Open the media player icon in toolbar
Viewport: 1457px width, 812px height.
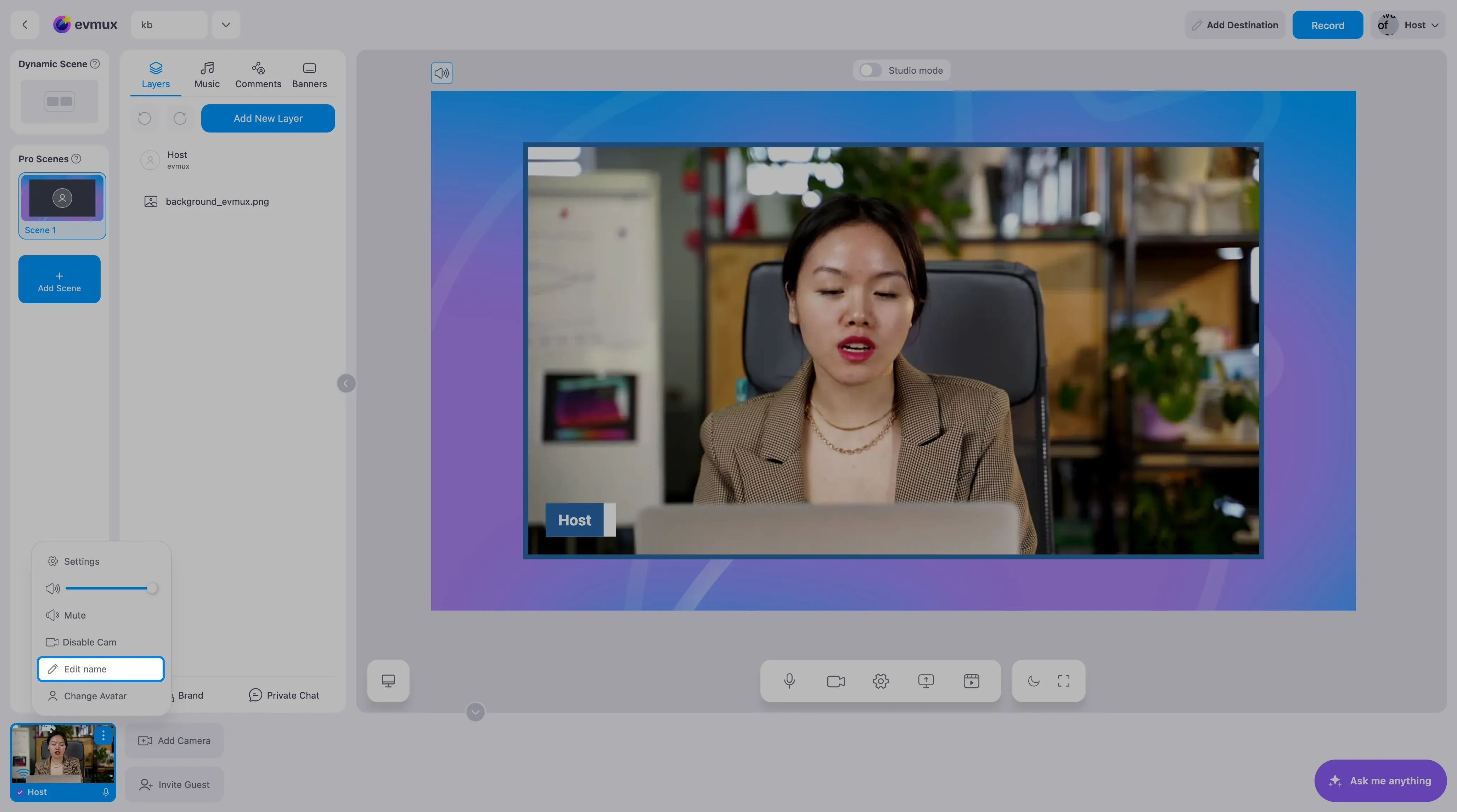971,681
